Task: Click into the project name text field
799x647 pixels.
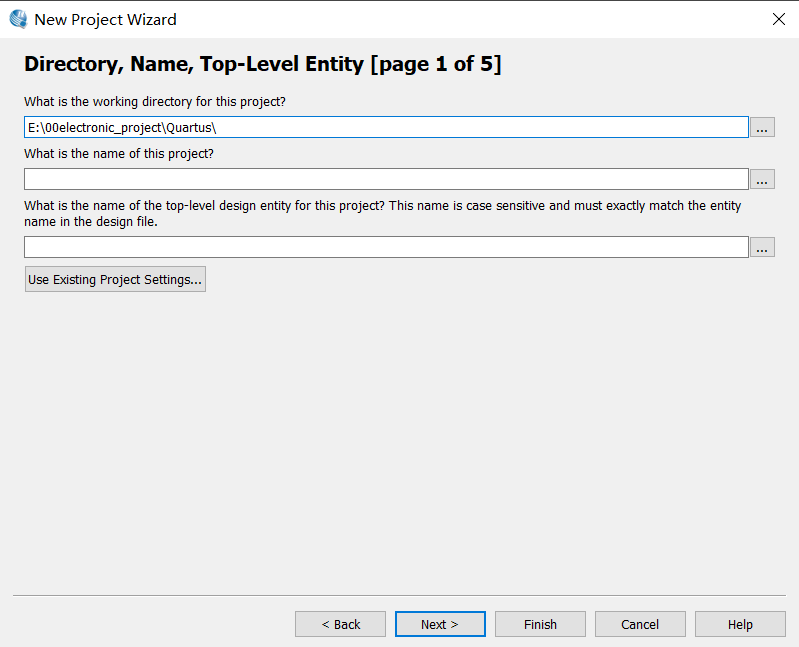Action: pos(386,179)
